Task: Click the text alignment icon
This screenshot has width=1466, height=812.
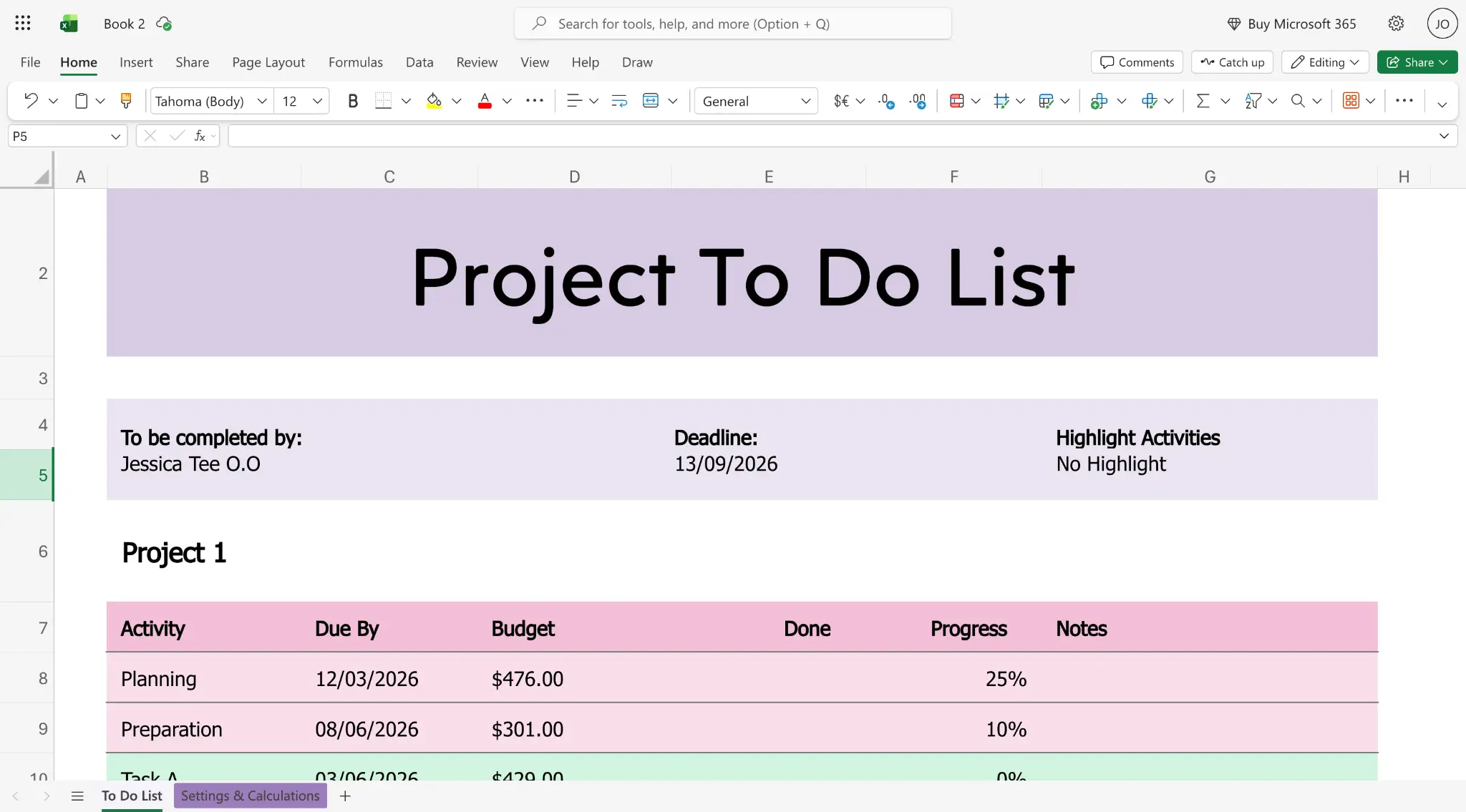Action: coord(573,101)
